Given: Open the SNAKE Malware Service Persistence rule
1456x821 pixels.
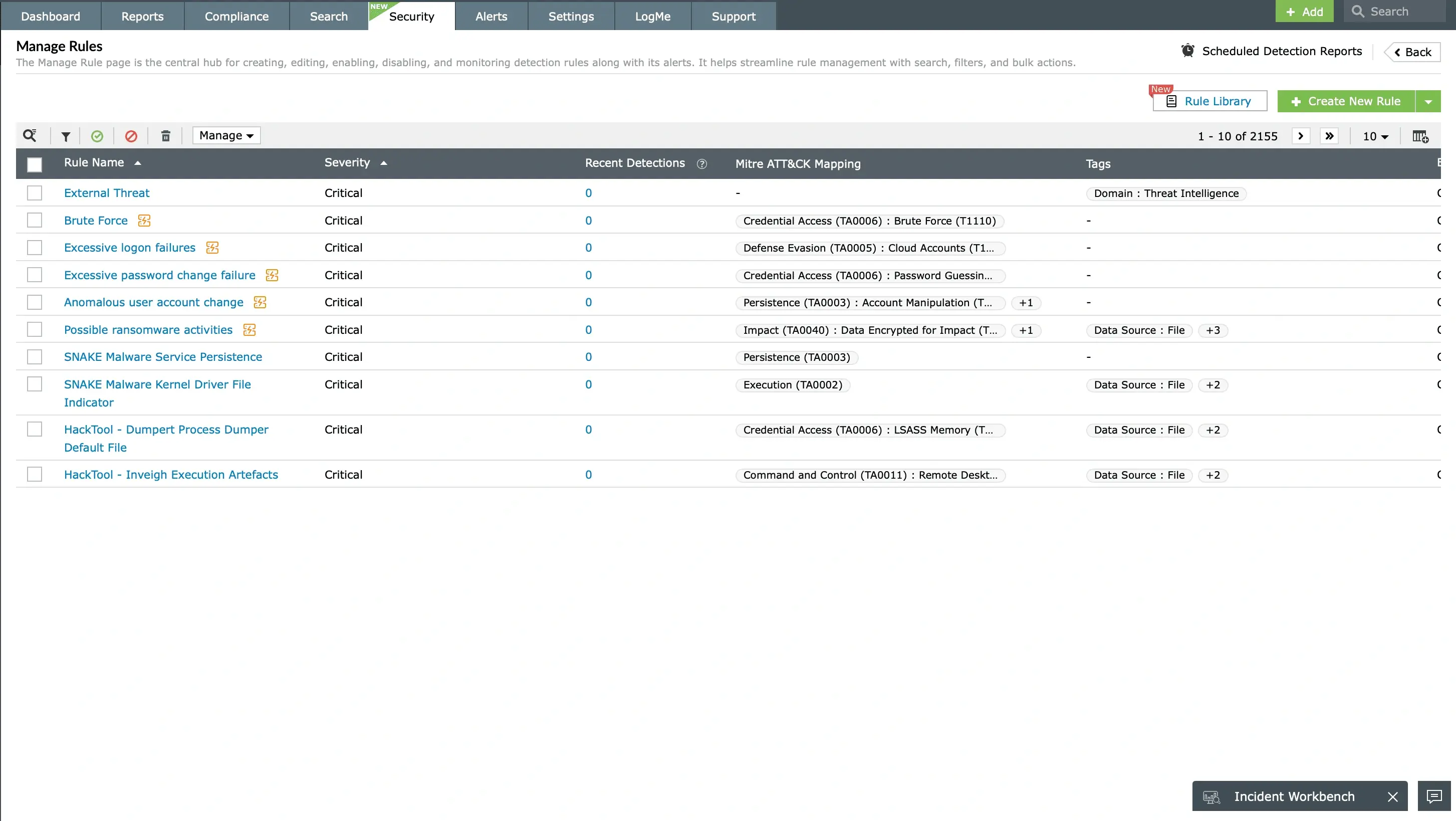Looking at the screenshot, I should coord(163,357).
